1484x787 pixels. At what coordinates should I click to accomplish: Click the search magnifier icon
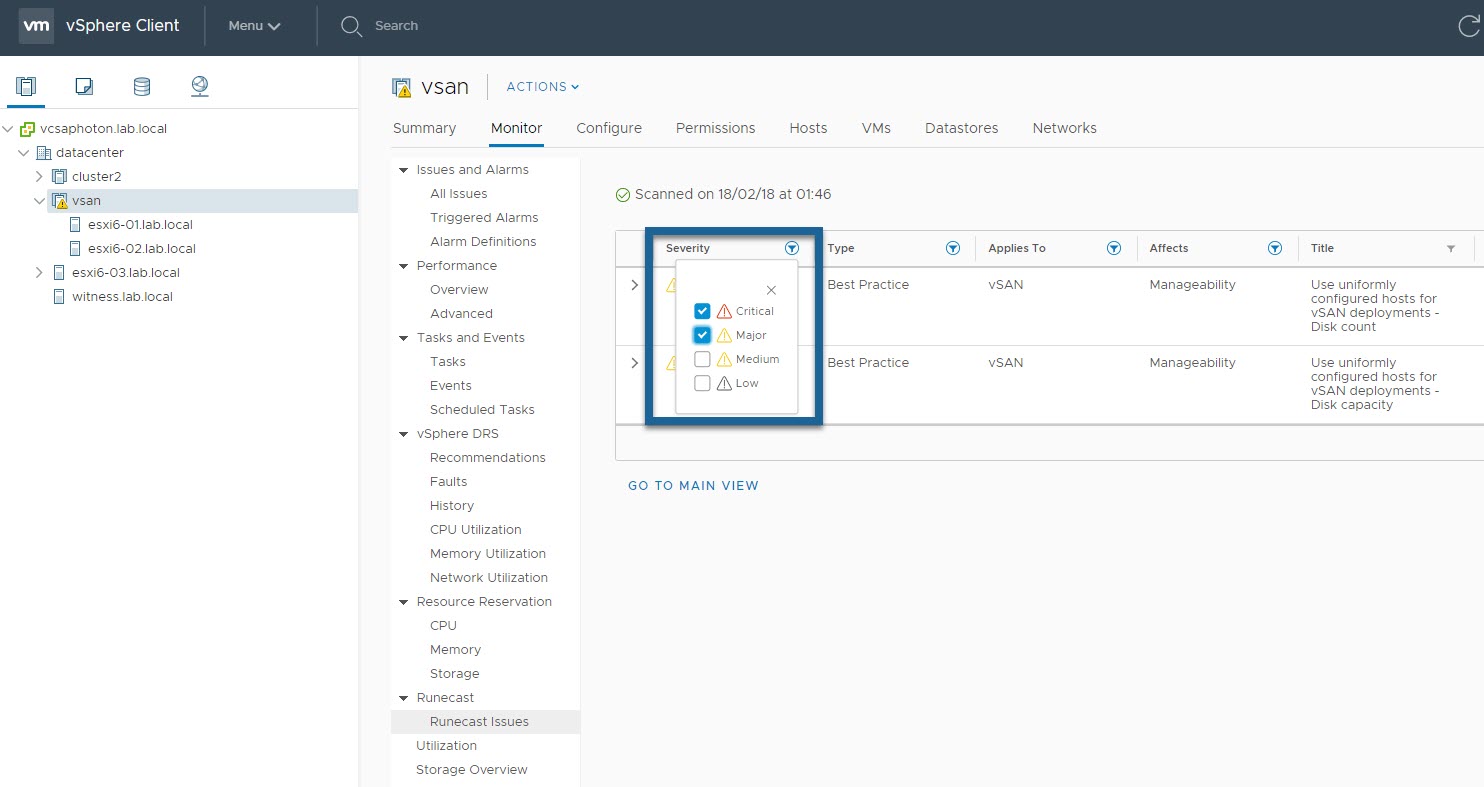pyautogui.click(x=351, y=26)
